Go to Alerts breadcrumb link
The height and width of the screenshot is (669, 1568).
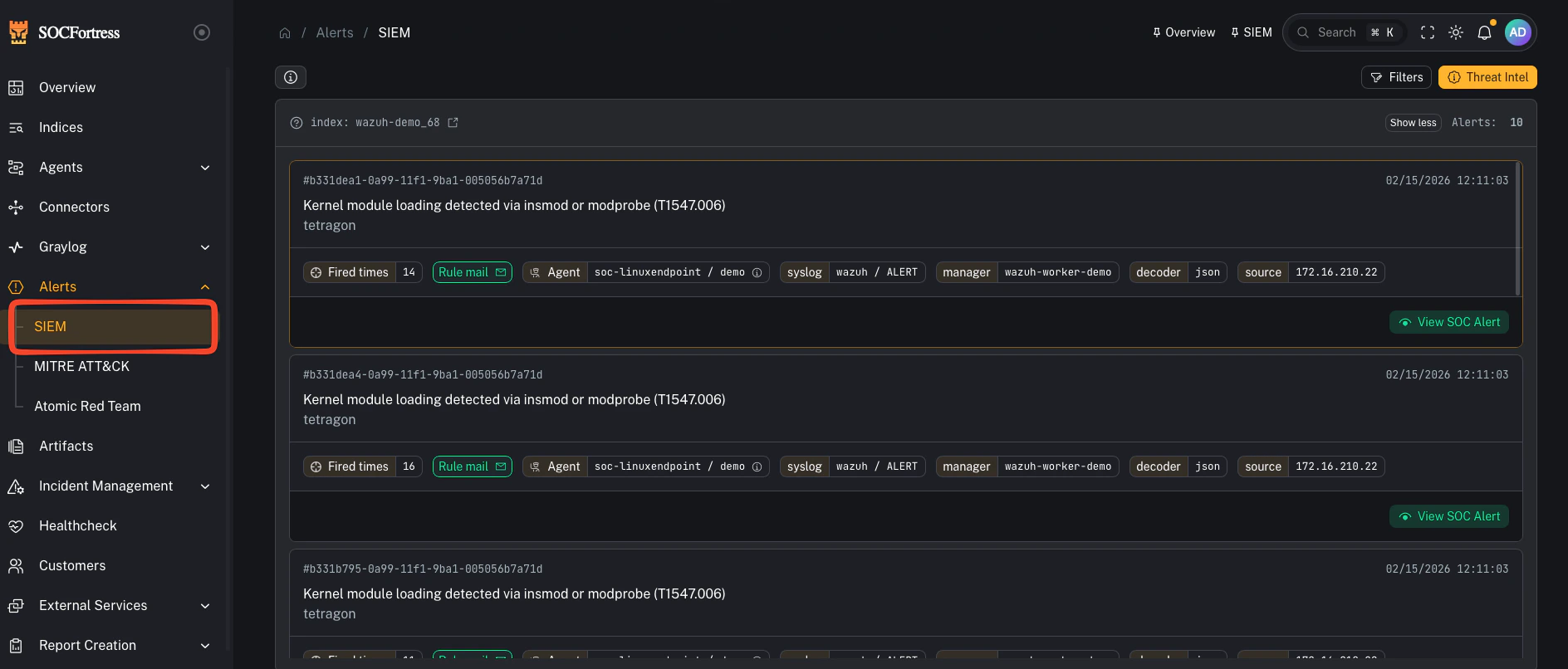click(x=335, y=32)
